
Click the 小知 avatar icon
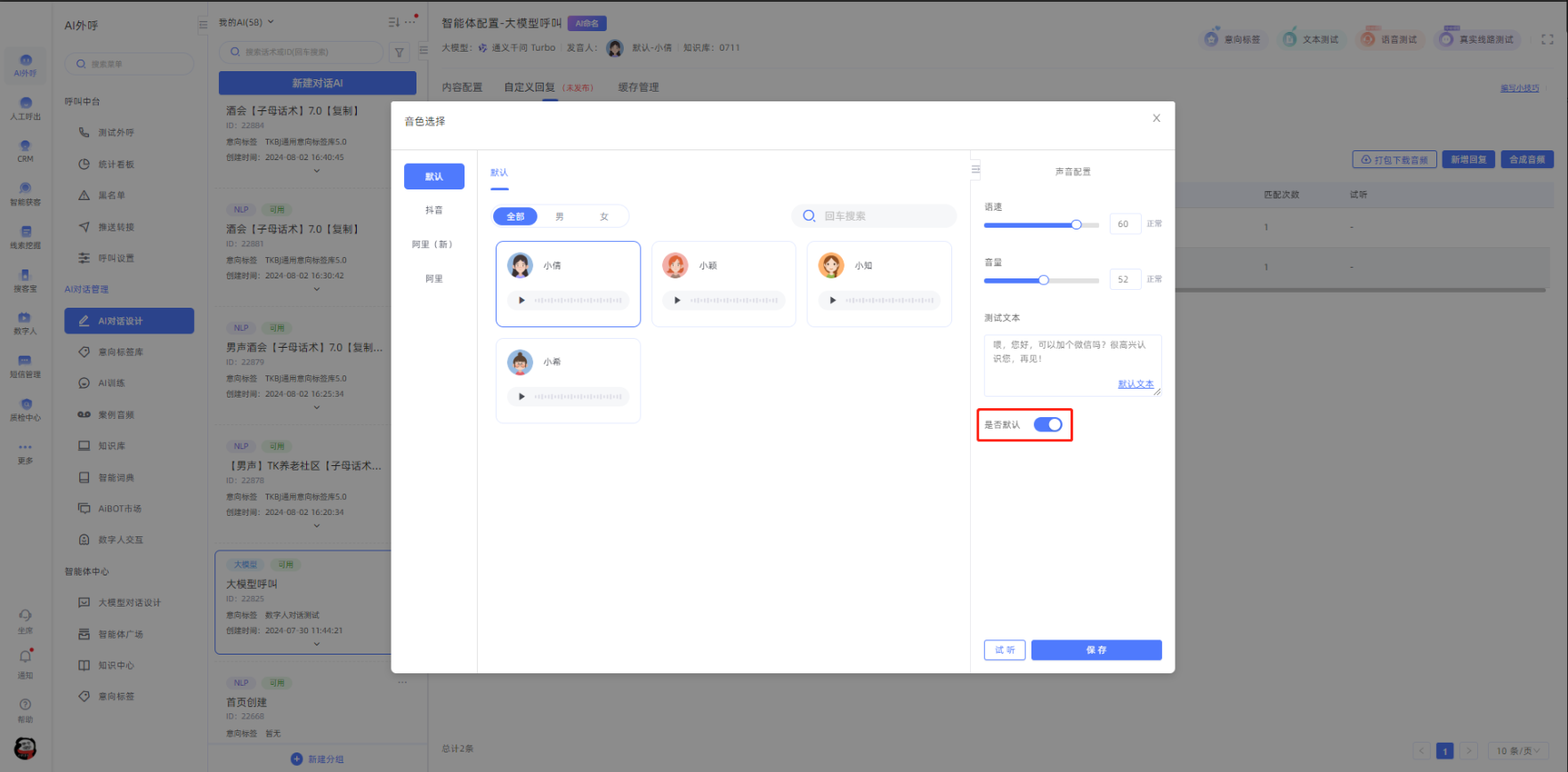(x=831, y=265)
